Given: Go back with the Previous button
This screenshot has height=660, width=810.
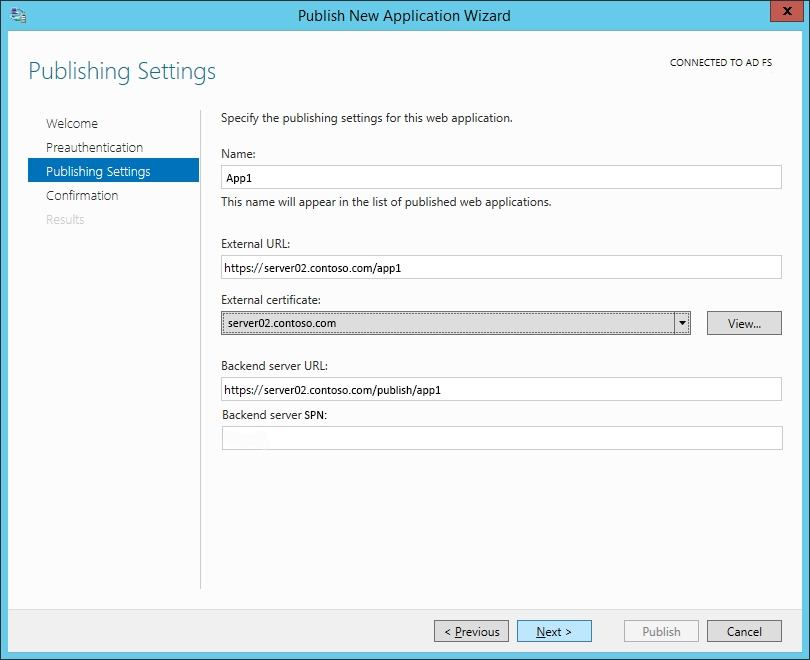Looking at the screenshot, I should [x=471, y=631].
